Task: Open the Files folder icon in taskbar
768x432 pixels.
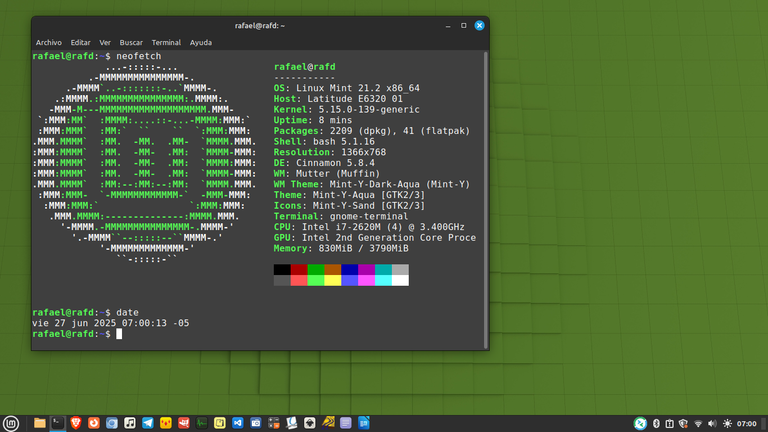Action: pos(40,423)
